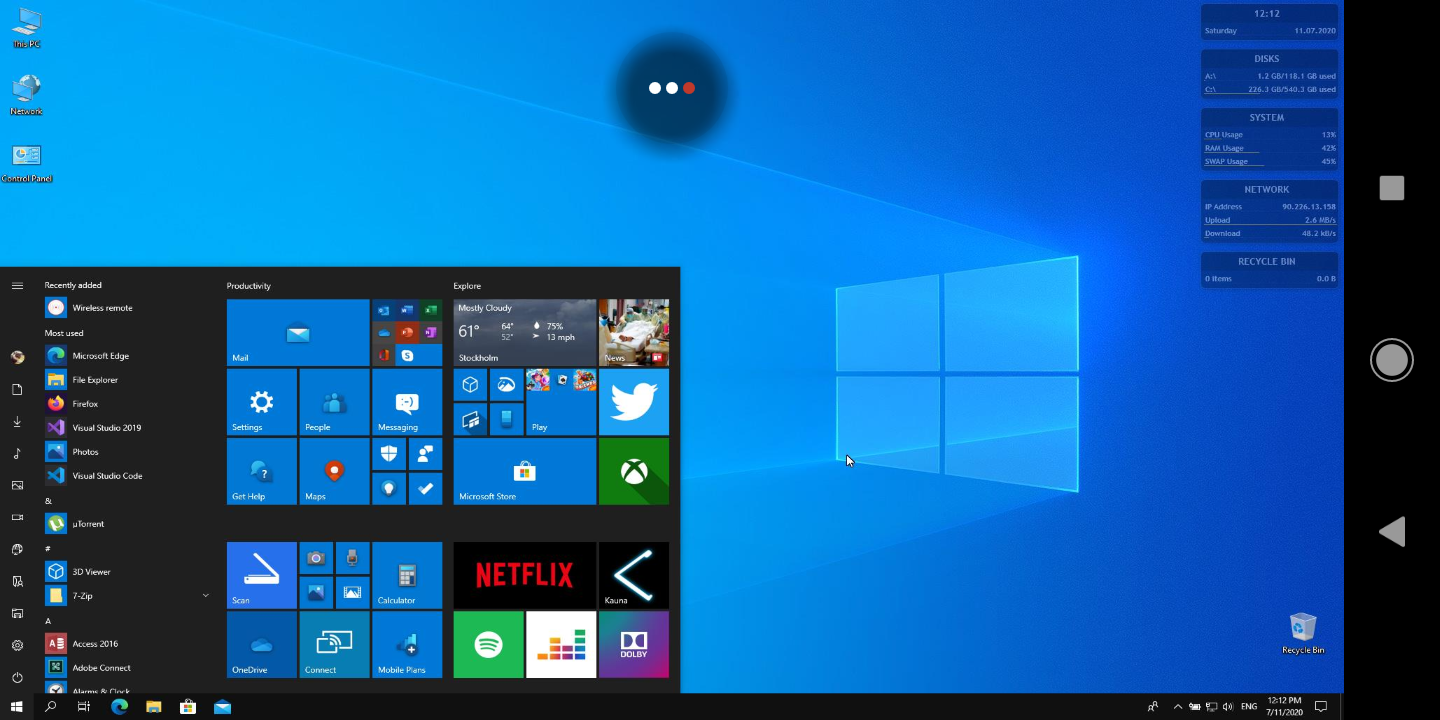
Task: Open the Messaging tile
Action: tap(407, 402)
